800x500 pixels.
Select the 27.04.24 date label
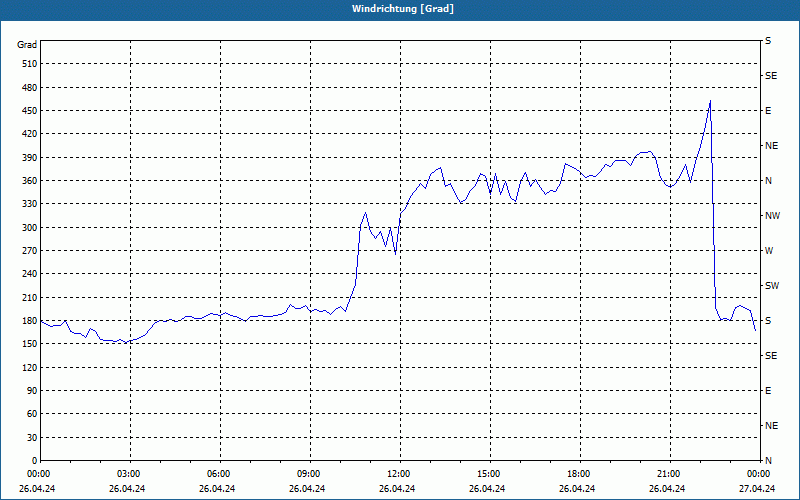tap(757, 489)
